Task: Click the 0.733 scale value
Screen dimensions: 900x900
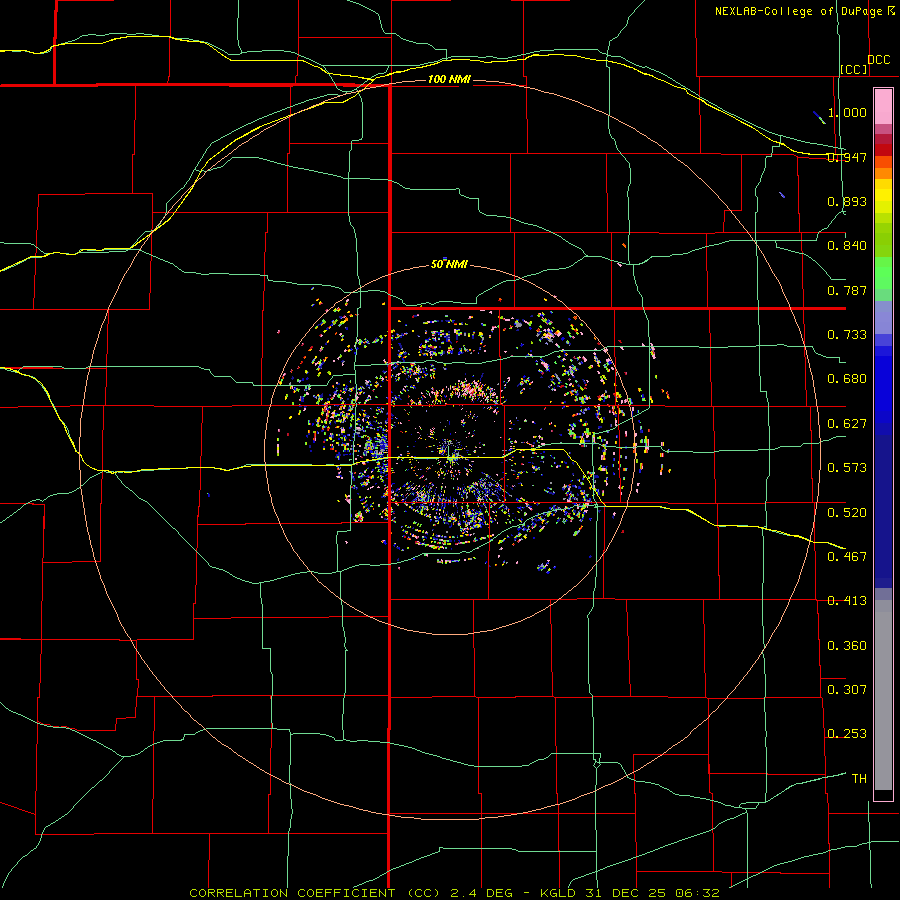Action: pyautogui.click(x=847, y=335)
